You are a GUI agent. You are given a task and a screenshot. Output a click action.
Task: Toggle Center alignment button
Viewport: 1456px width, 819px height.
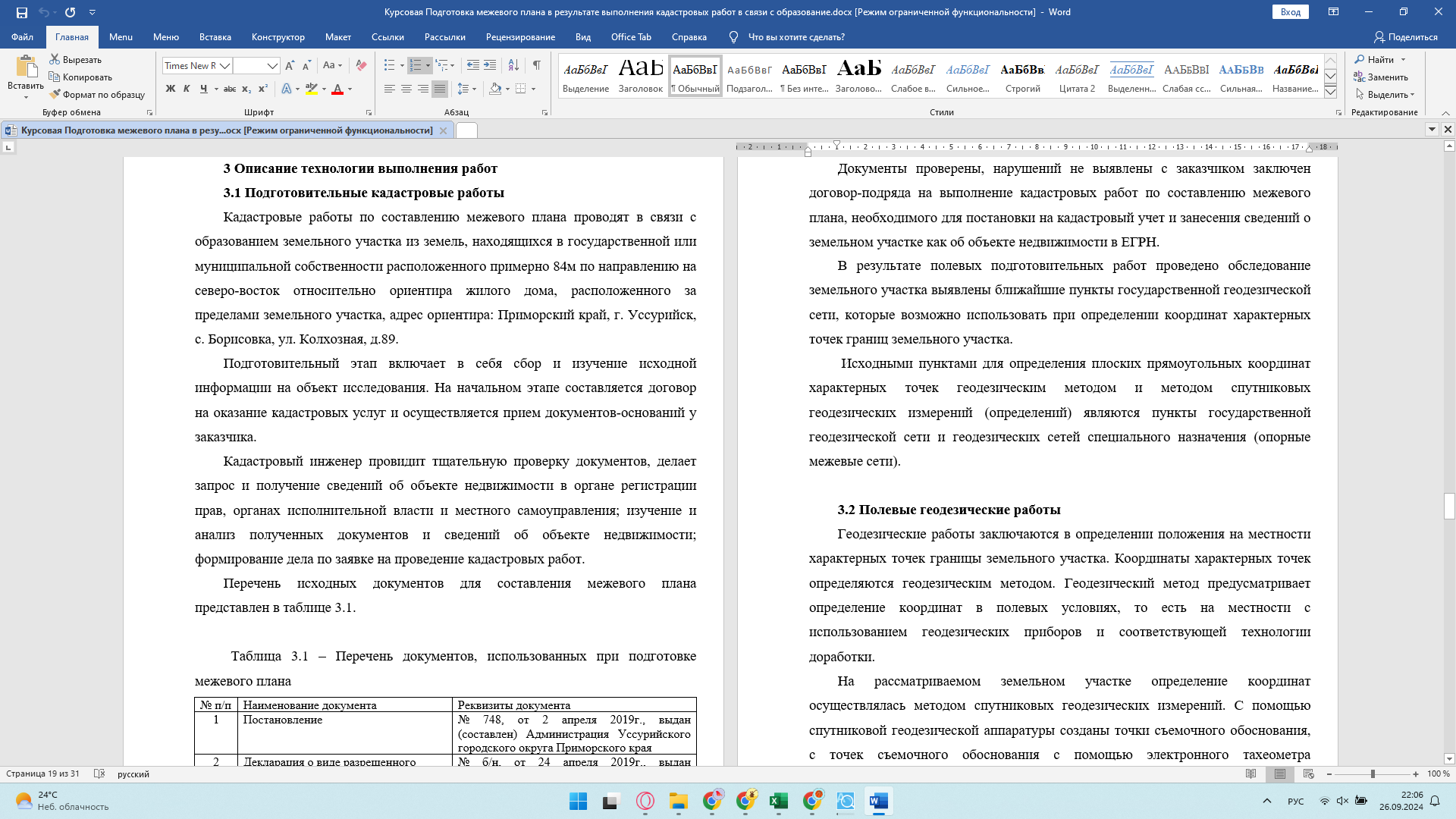click(x=406, y=89)
